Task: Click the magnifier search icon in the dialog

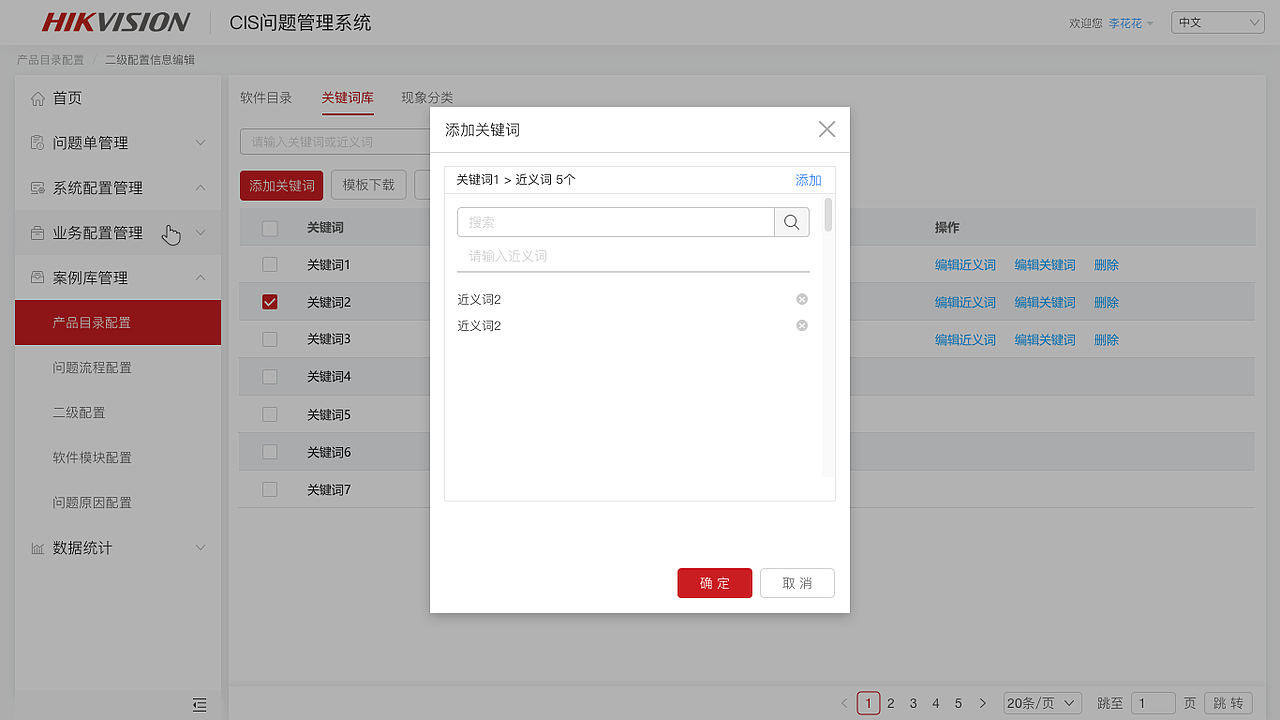Action: (x=791, y=221)
